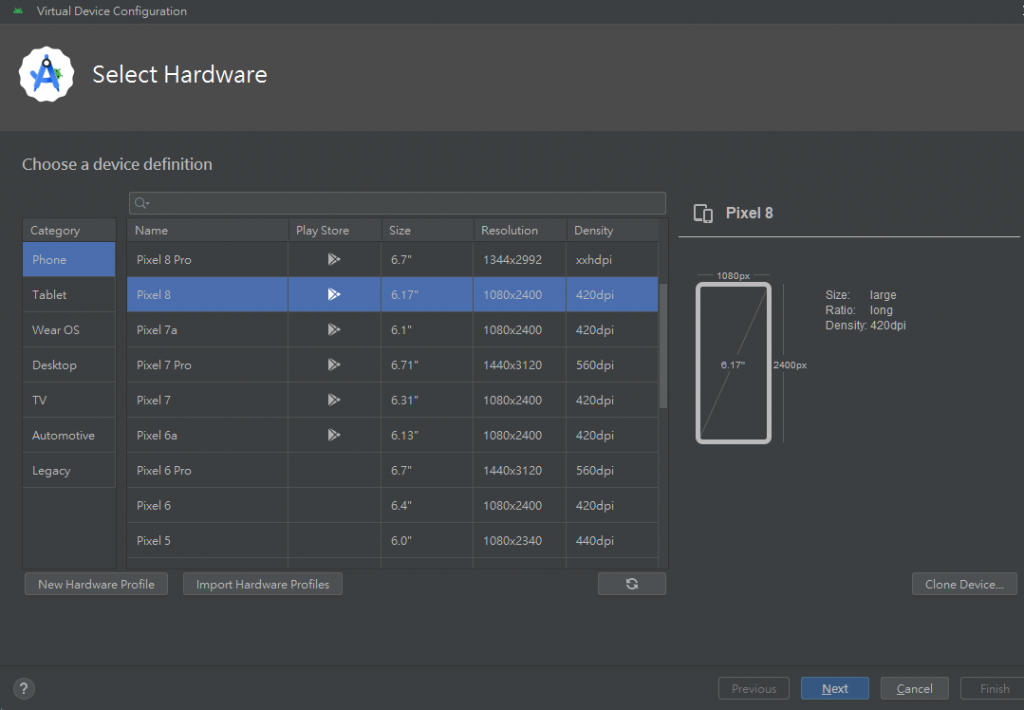Sort by the Size column header

click(x=427, y=230)
